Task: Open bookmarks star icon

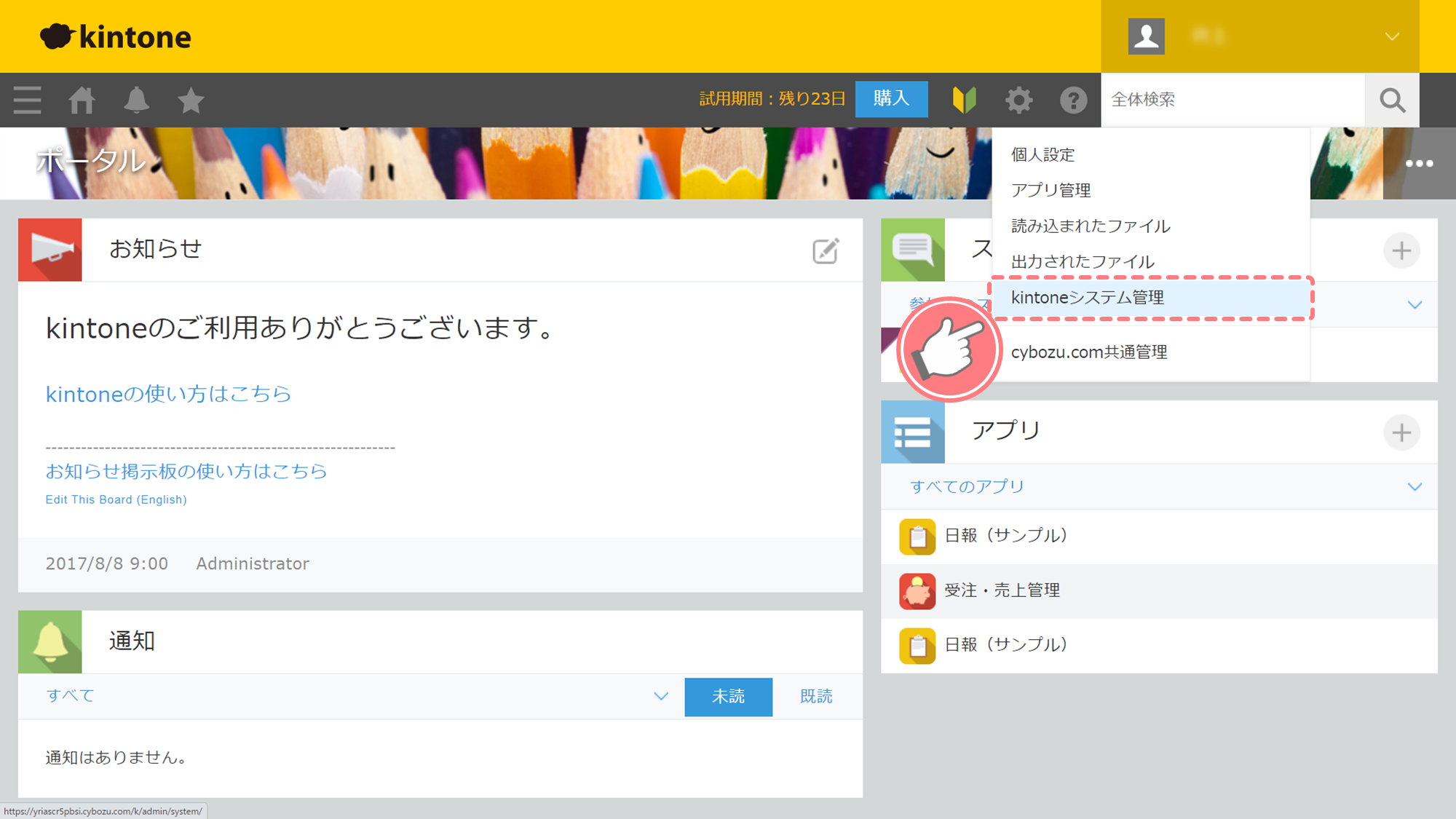Action: click(x=191, y=100)
